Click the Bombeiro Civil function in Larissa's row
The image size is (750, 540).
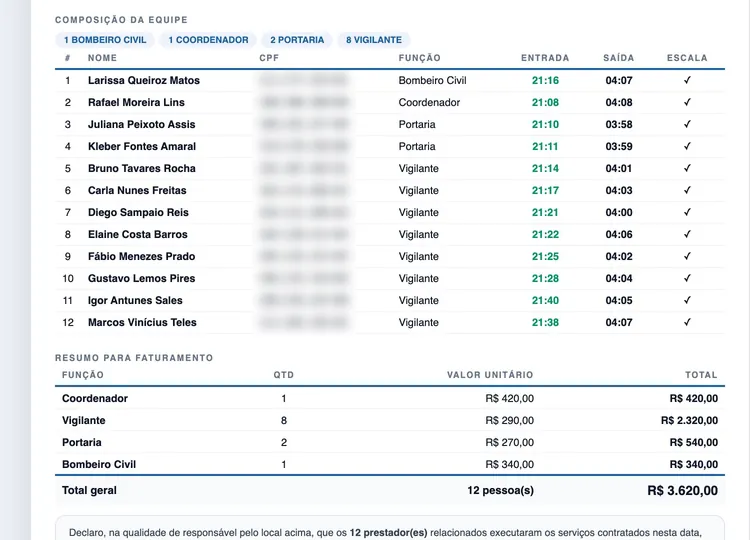point(432,80)
